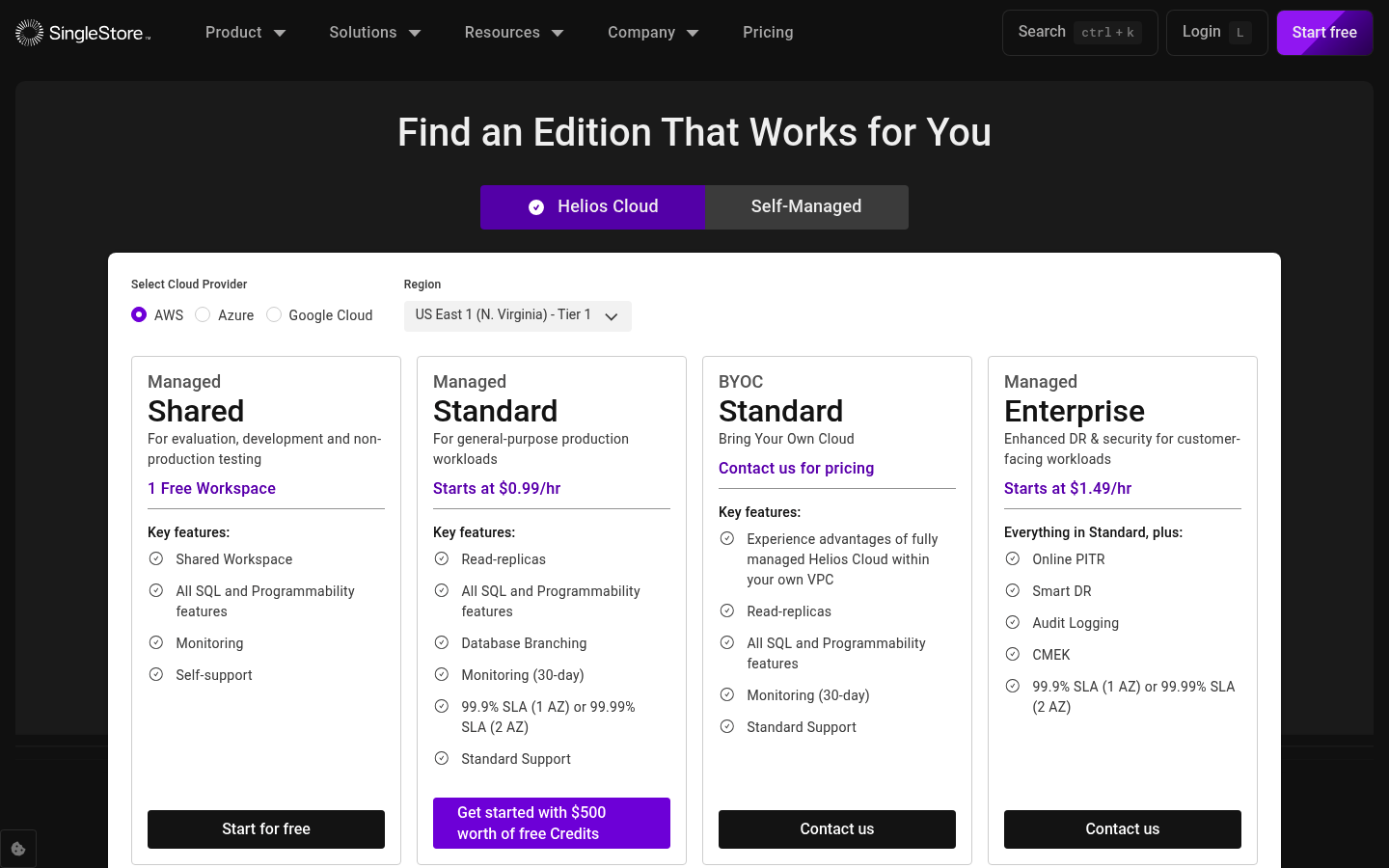Expand the Resources menu
Screen dimensions: 1389x868
(513, 33)
